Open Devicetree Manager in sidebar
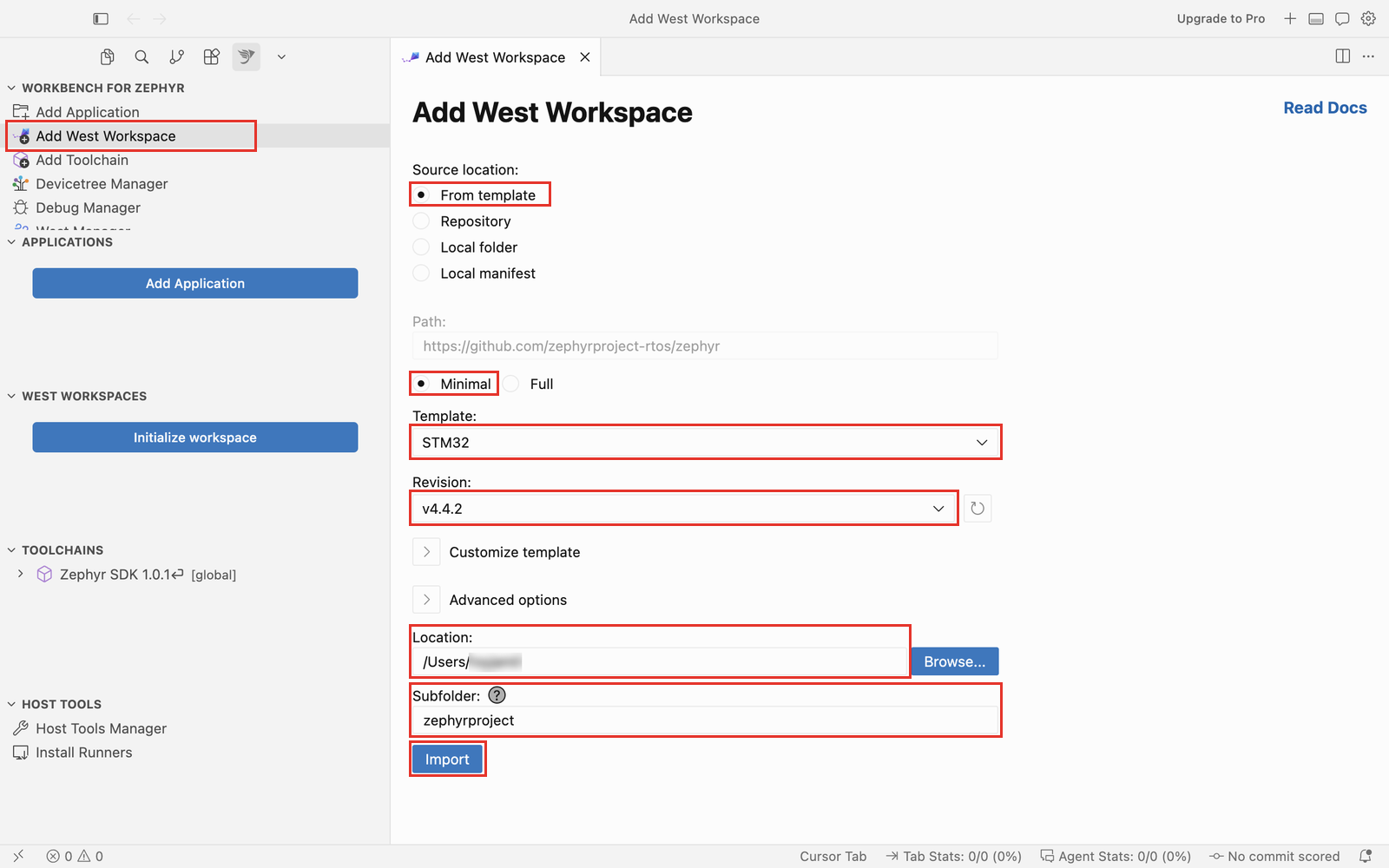The width and height of the screenshot is (1389, 868). coord(102,184)
